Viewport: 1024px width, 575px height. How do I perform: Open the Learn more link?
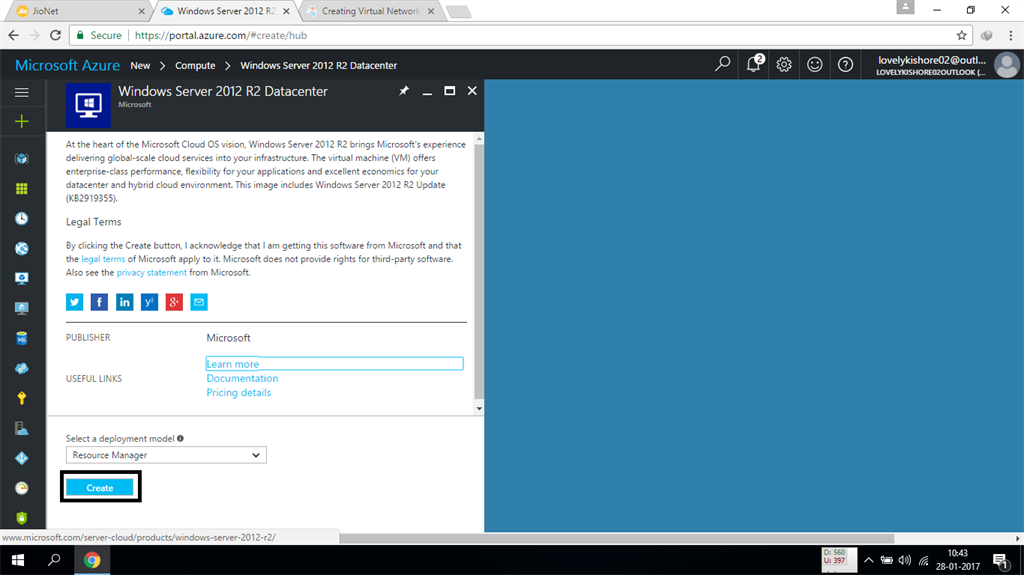click(233, 364)
